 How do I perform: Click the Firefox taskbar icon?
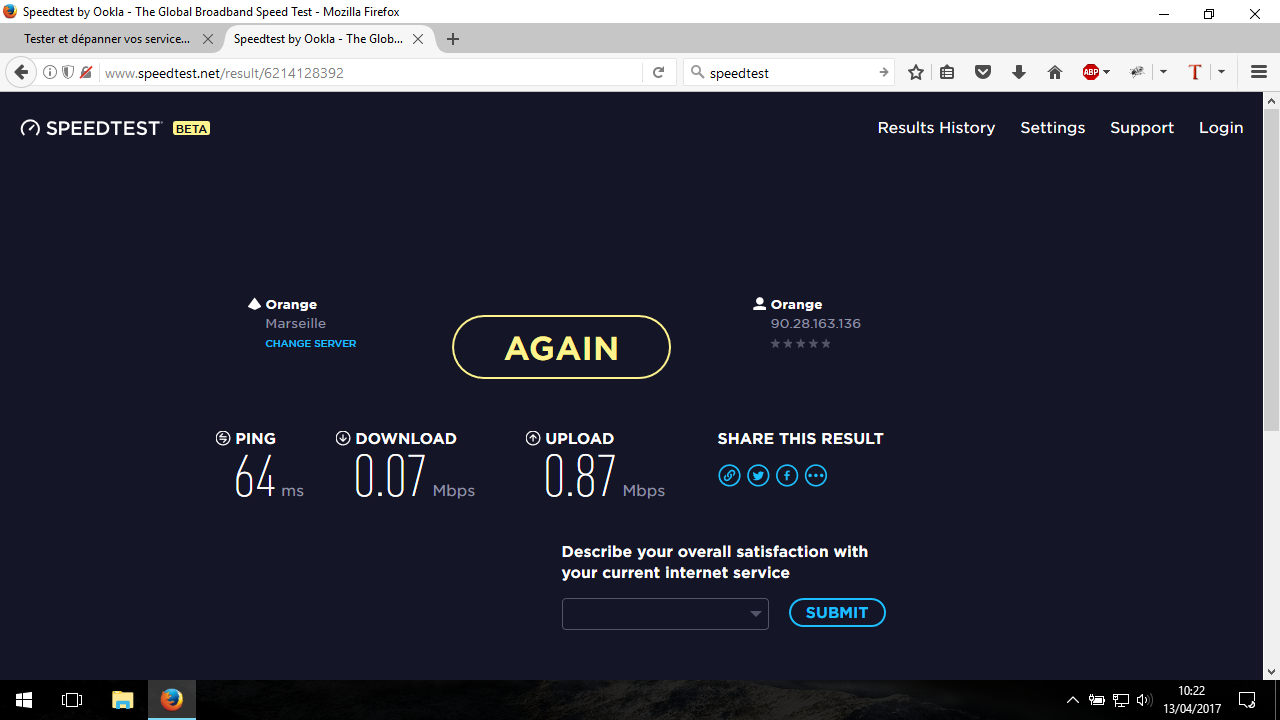(x=172, y=700)
